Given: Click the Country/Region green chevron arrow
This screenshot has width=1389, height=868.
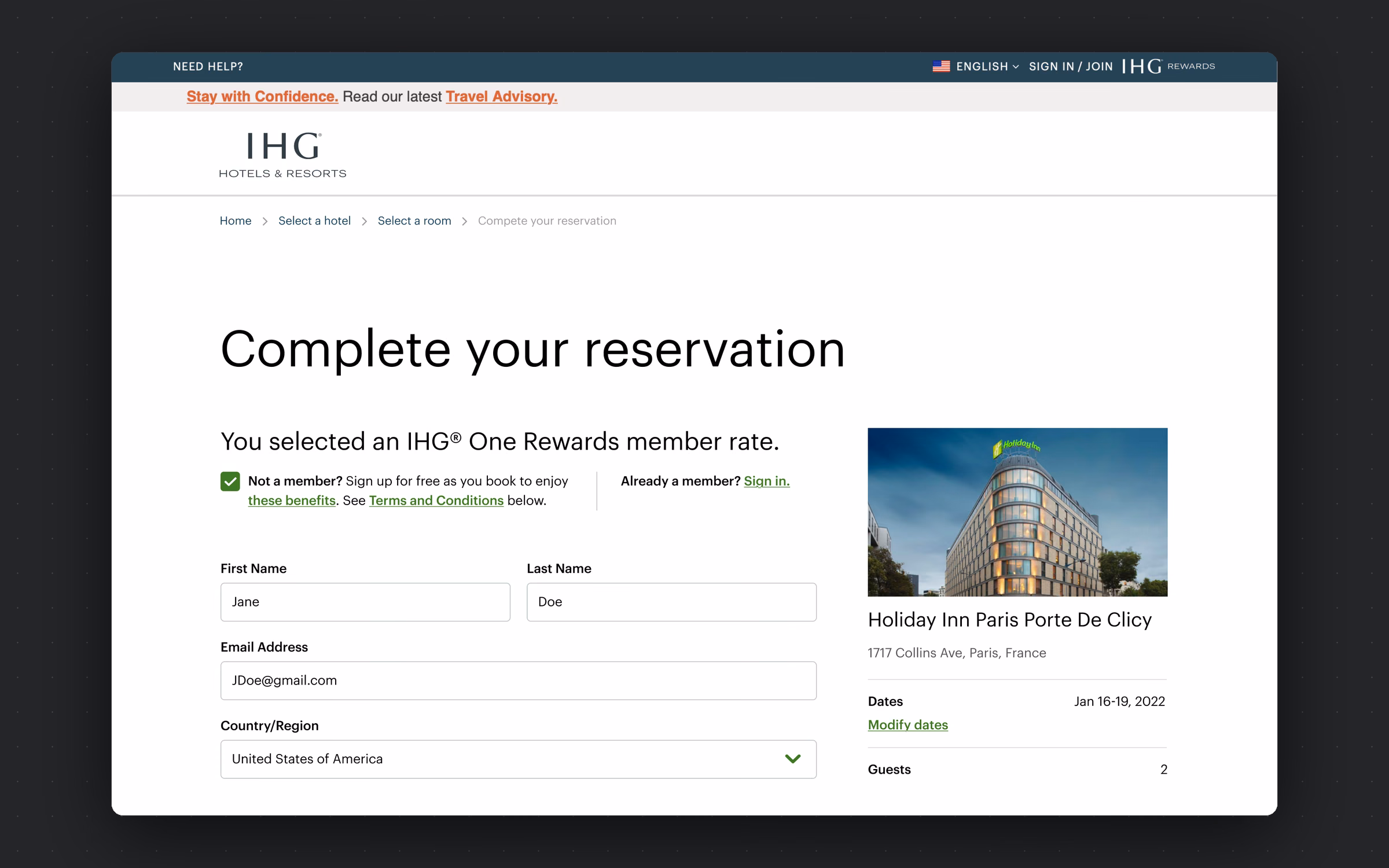Looking at the screenshot, I should pos(793,759).
